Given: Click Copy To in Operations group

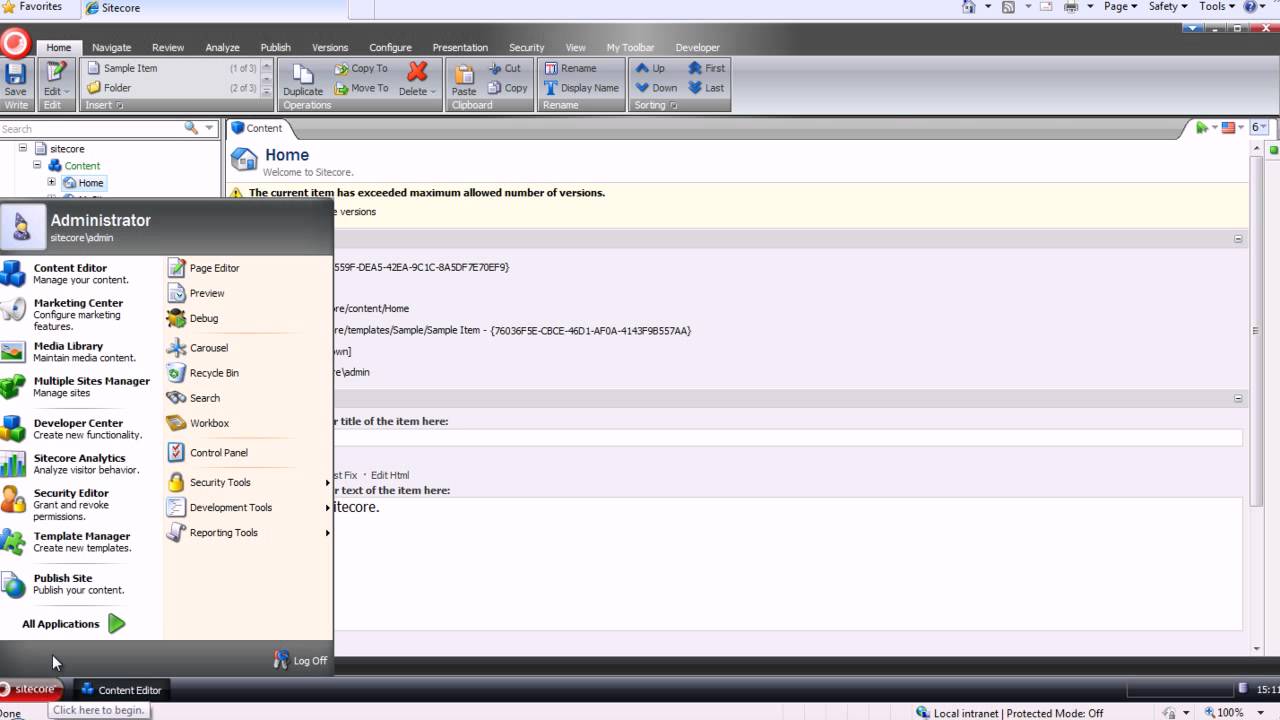Looking at the screenshot, I should pyautogui.click(x=359, y=68).
